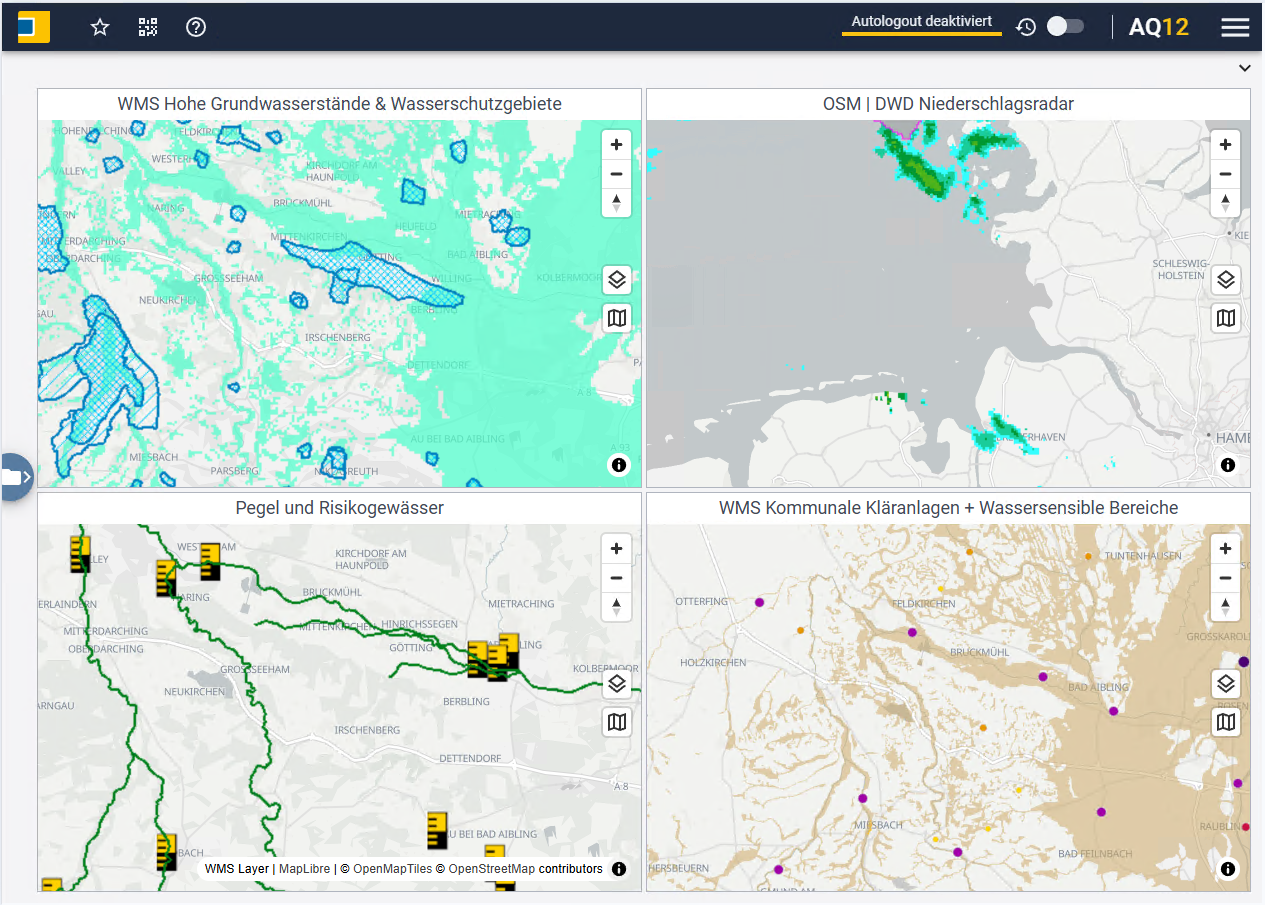
Task: Click the Pegel und Risikogewässer title
Action: [x=339, y=508]
